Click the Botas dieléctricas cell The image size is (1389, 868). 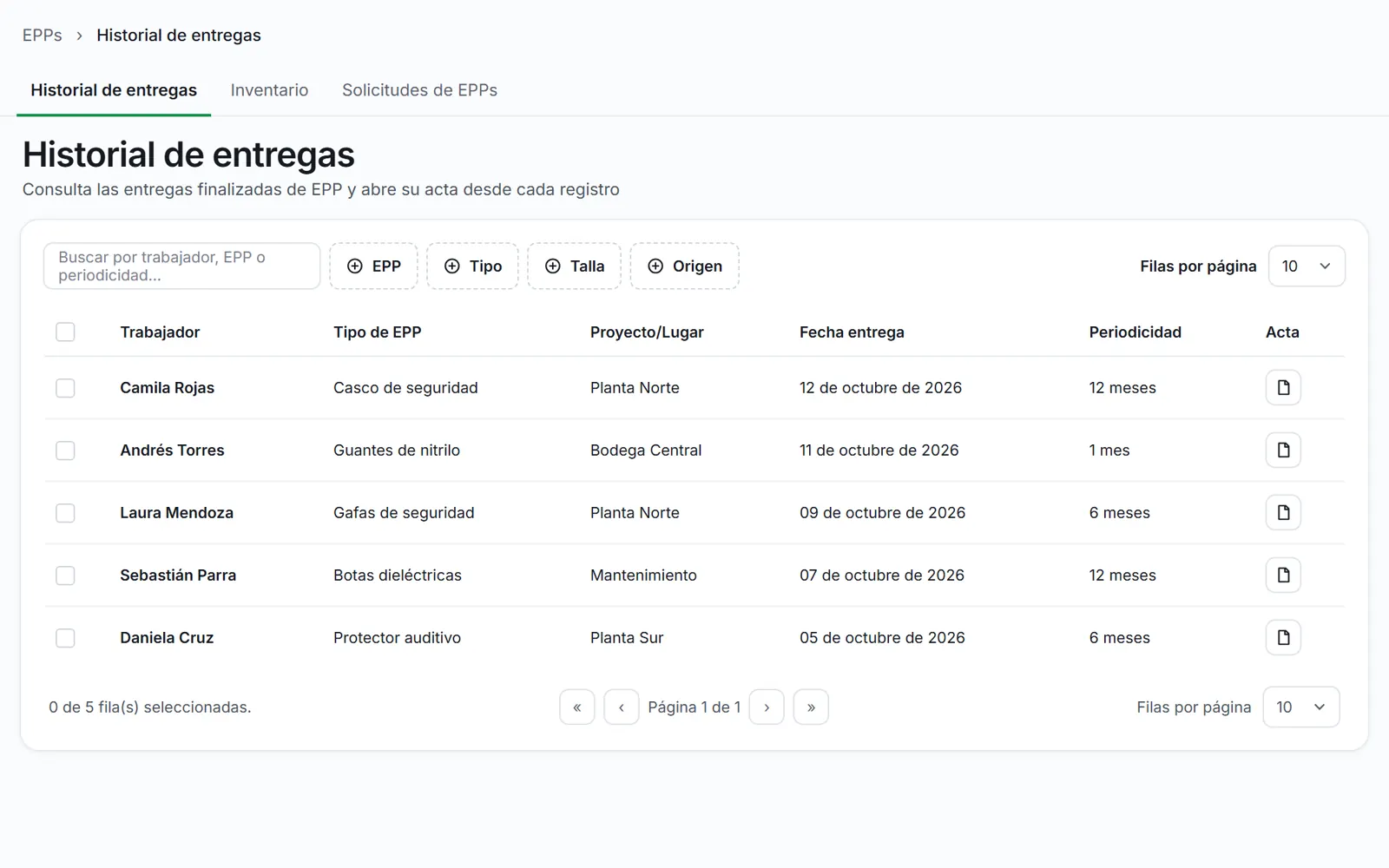398,575
